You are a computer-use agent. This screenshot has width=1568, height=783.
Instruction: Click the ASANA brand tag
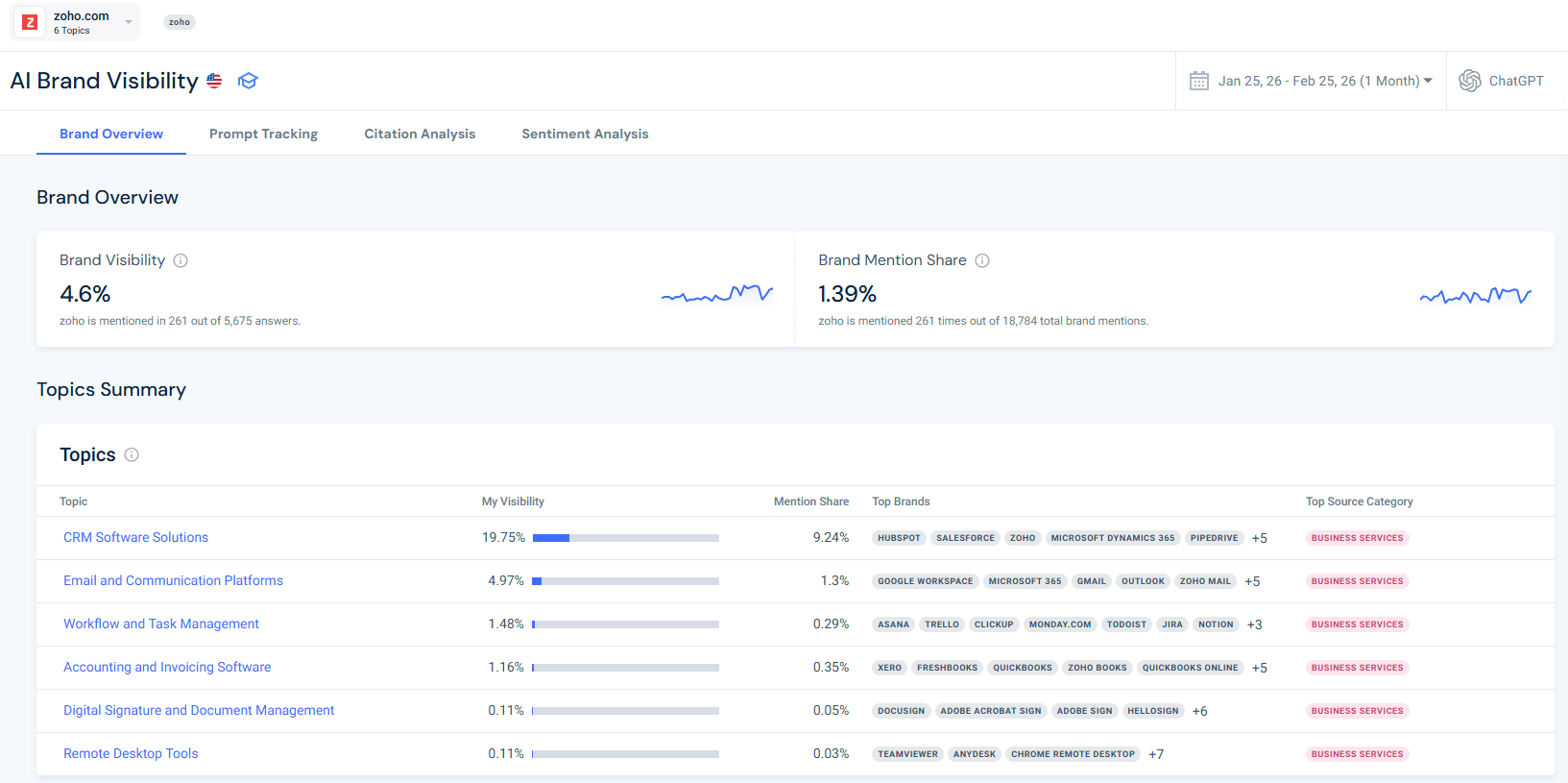point(893,624)
